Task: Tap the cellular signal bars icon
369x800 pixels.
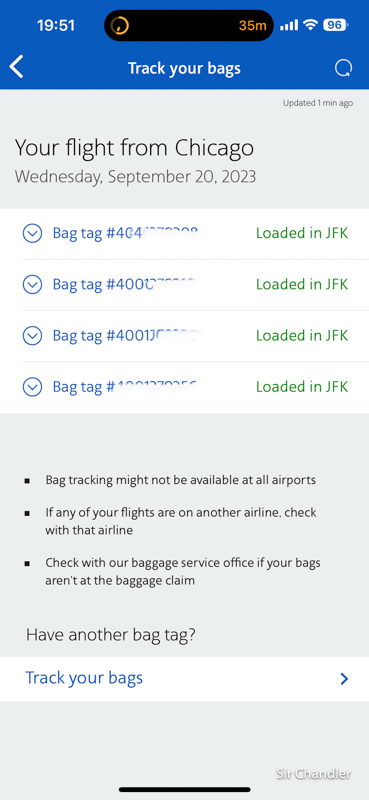Action: 289,25
